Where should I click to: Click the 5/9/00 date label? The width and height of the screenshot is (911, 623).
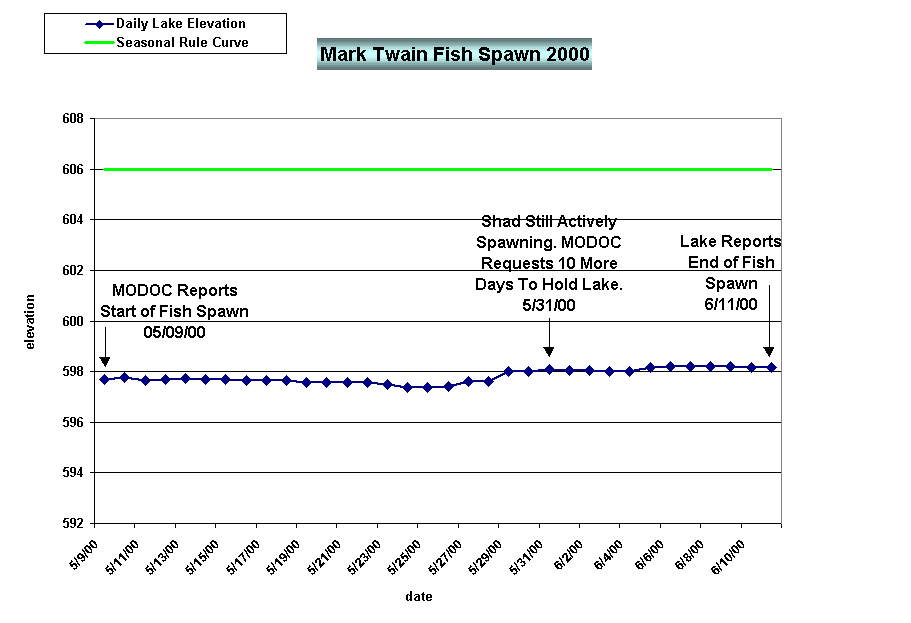(84, 555)
